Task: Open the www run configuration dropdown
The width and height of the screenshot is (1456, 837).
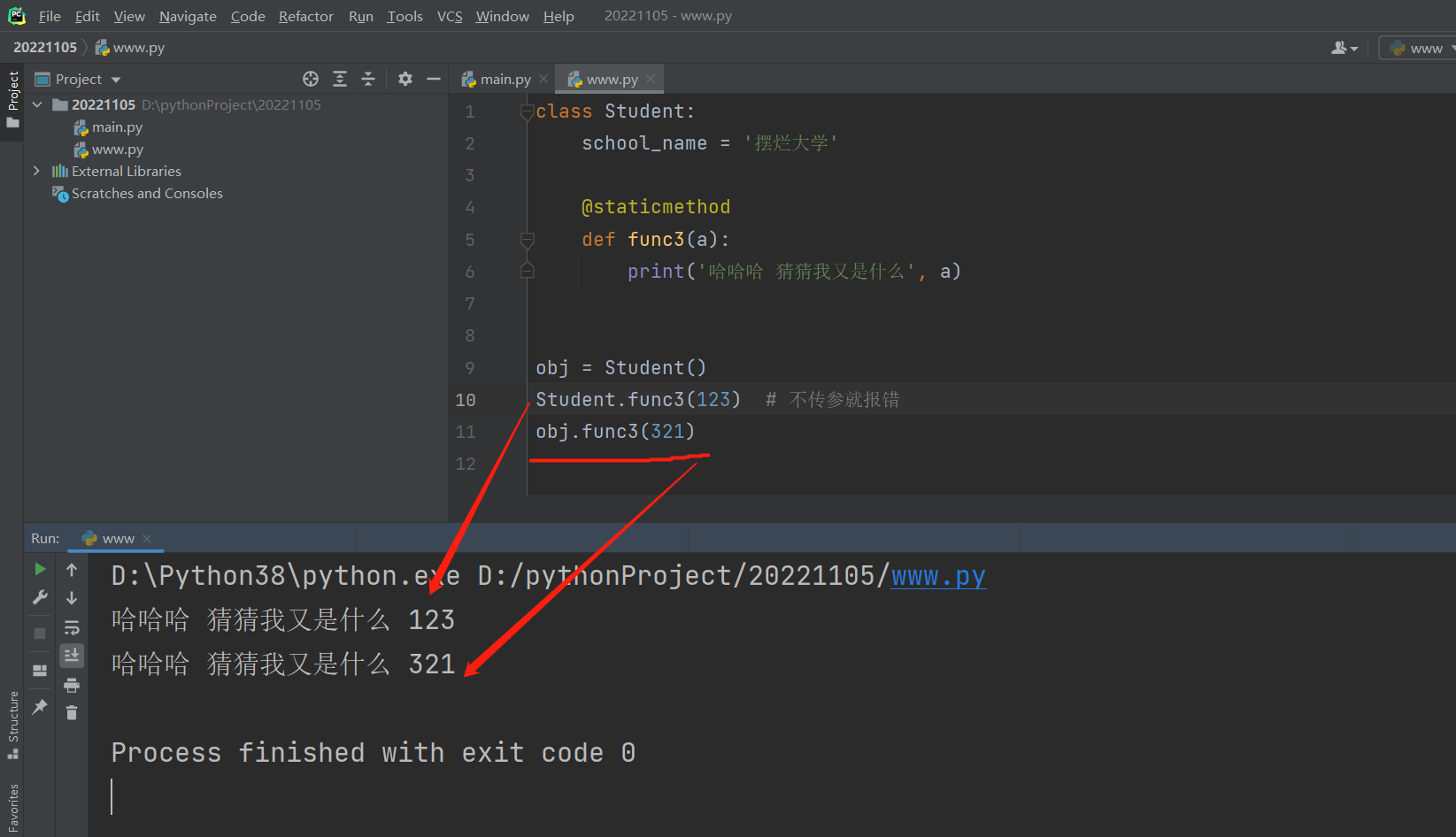Action: (x=1420, y=48)
